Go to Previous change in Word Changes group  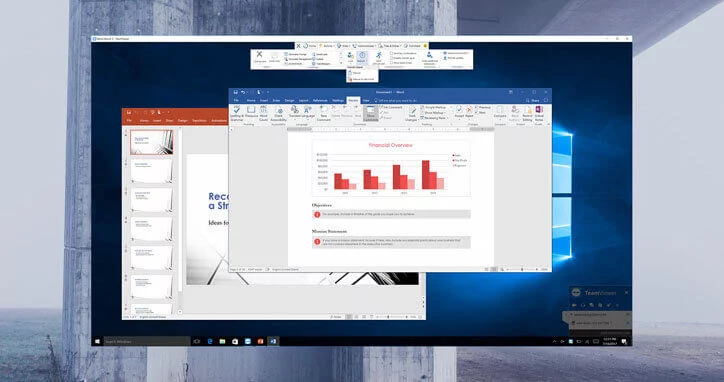click(x=483, y=107)
